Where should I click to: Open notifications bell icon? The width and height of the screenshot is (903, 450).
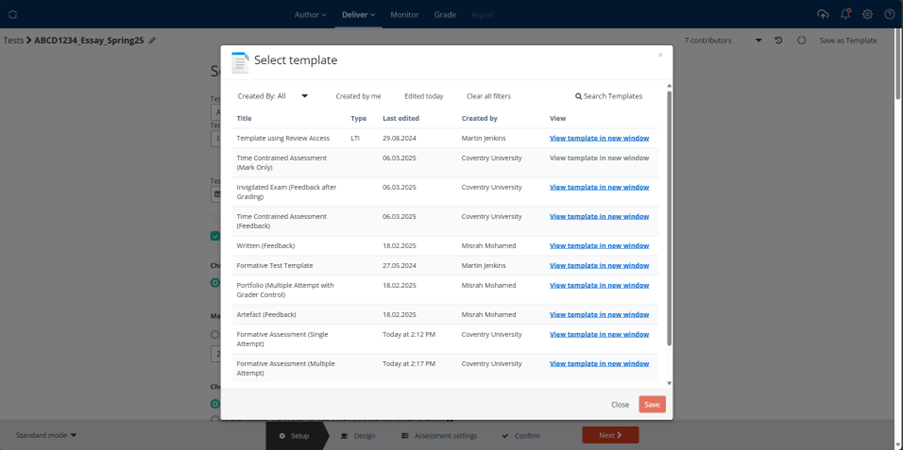point(845,14)
